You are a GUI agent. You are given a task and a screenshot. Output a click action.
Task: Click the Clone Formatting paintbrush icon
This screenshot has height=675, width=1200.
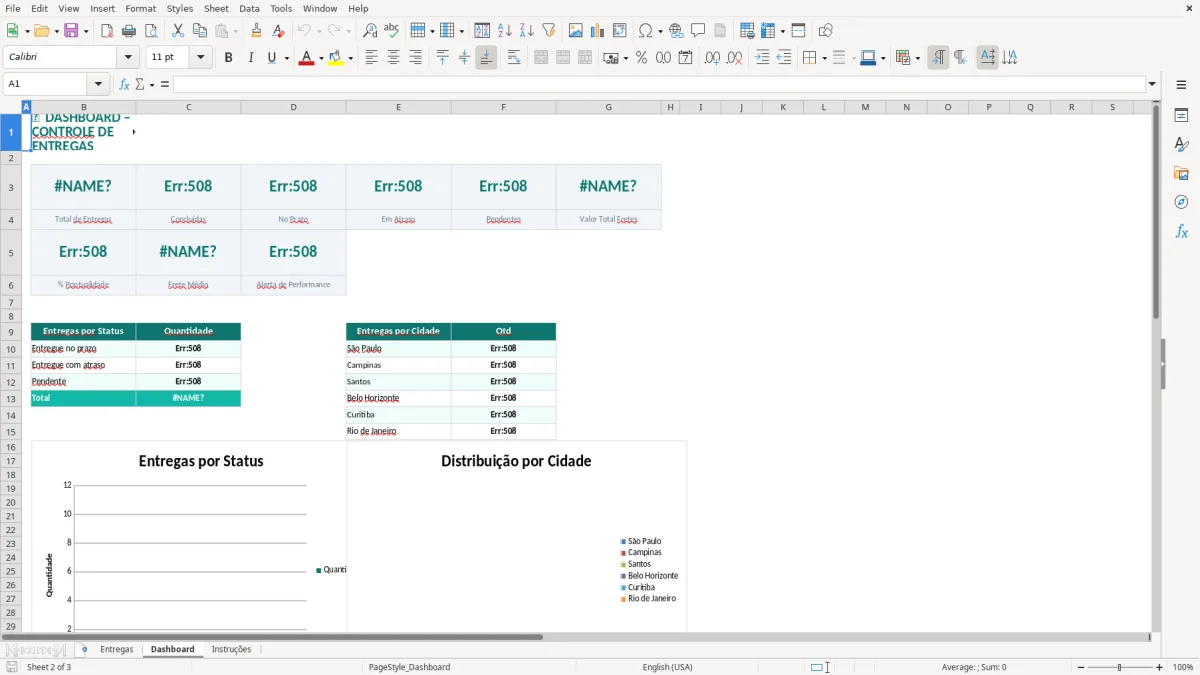[x=257, y=31]
